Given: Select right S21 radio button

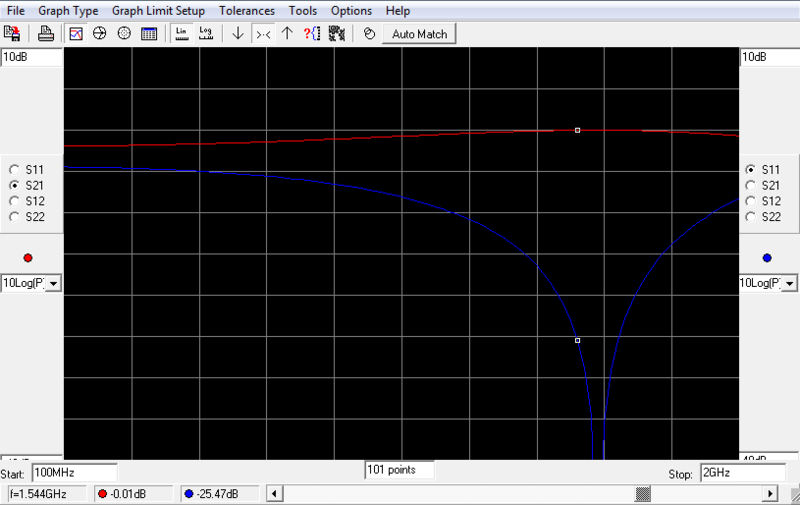Looking at the screenshot, I should pos(751,186).
